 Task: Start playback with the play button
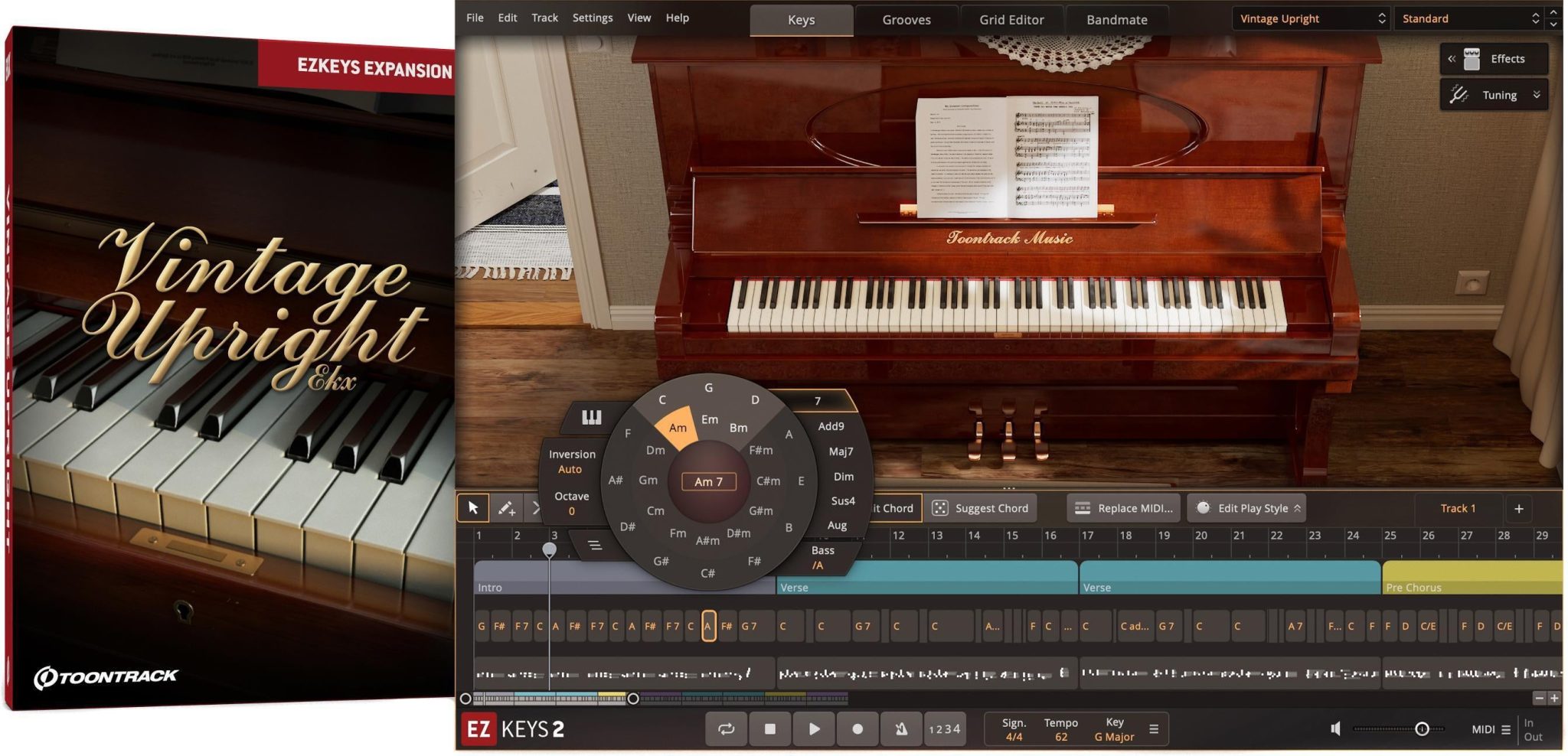tap(814, 729)
